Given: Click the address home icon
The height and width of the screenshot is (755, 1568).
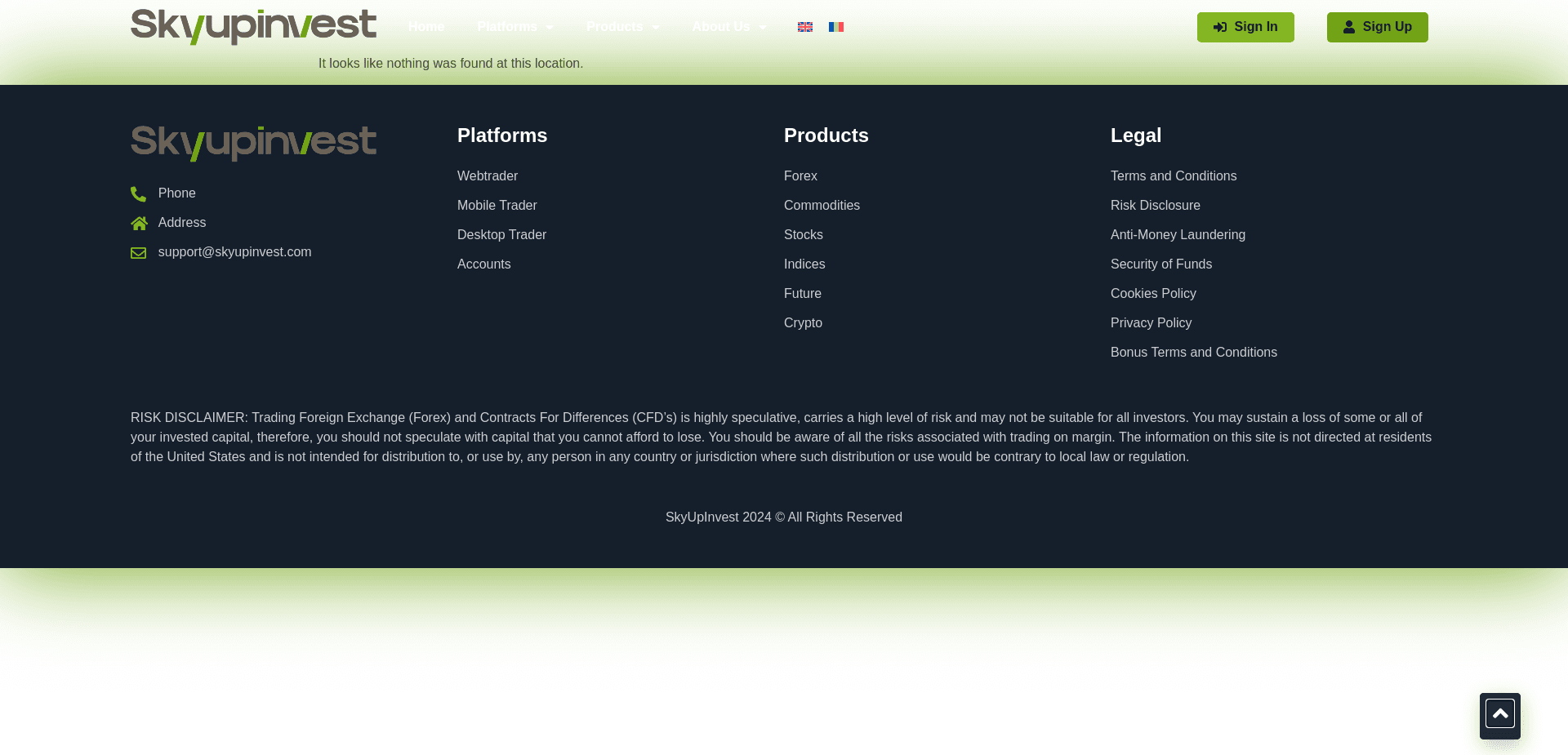Looking at the screenshot, I should click(x=138, y=223).
